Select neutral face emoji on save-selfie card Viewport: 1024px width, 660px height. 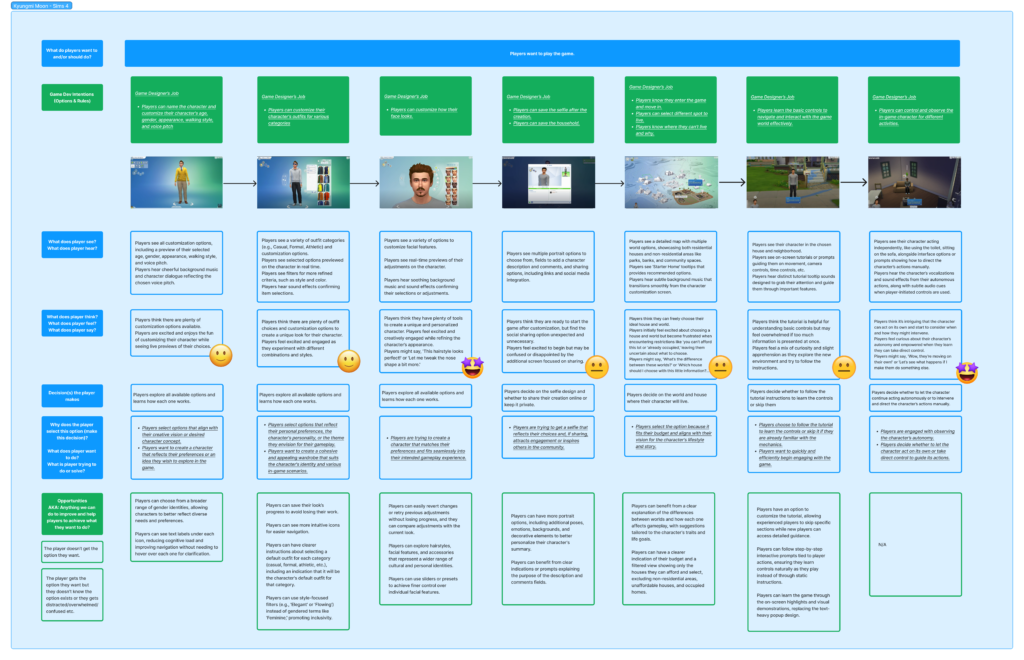coord(597,367)
